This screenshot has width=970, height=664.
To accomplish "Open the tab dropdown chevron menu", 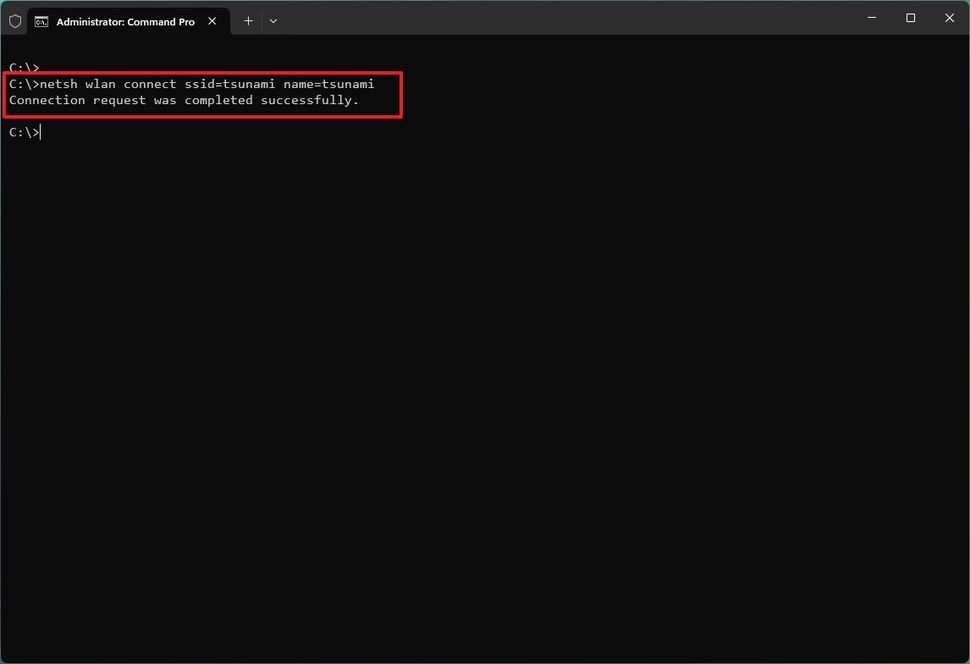I will [273, 20].
